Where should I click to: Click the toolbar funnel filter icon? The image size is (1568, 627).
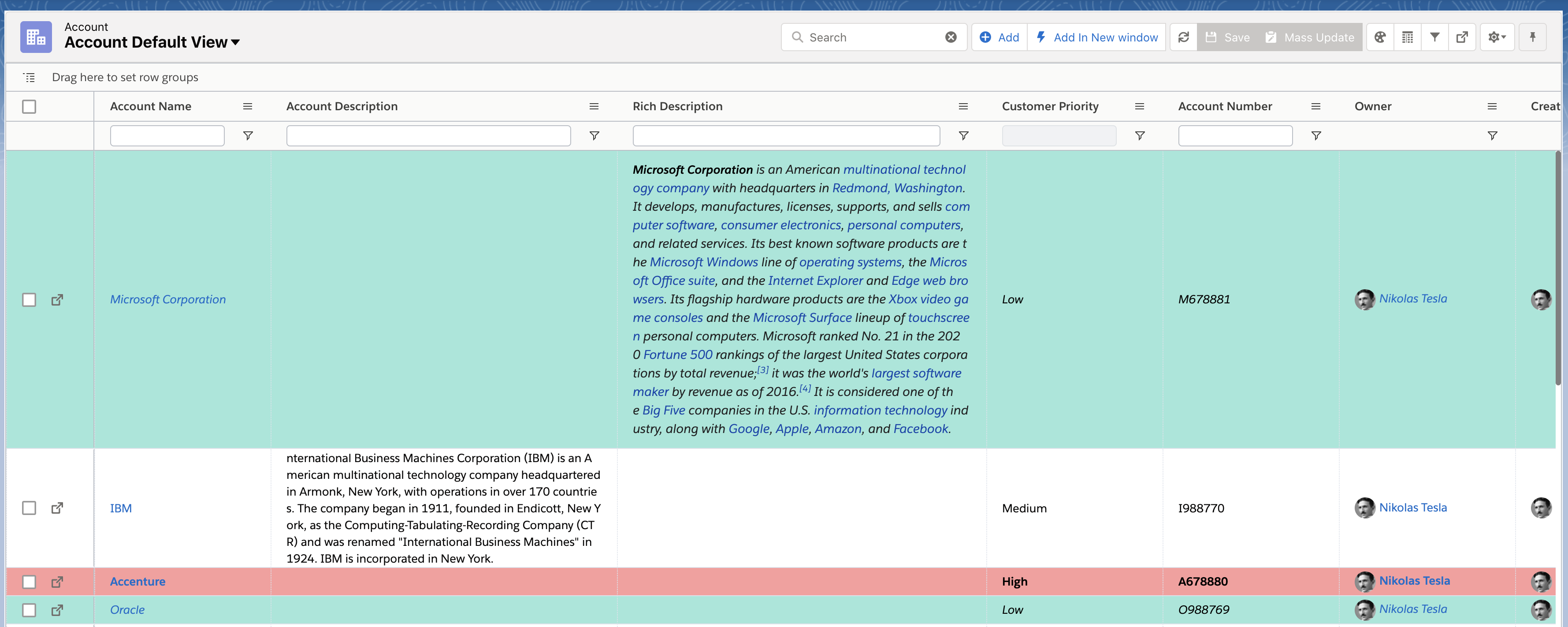(1435, 37)
